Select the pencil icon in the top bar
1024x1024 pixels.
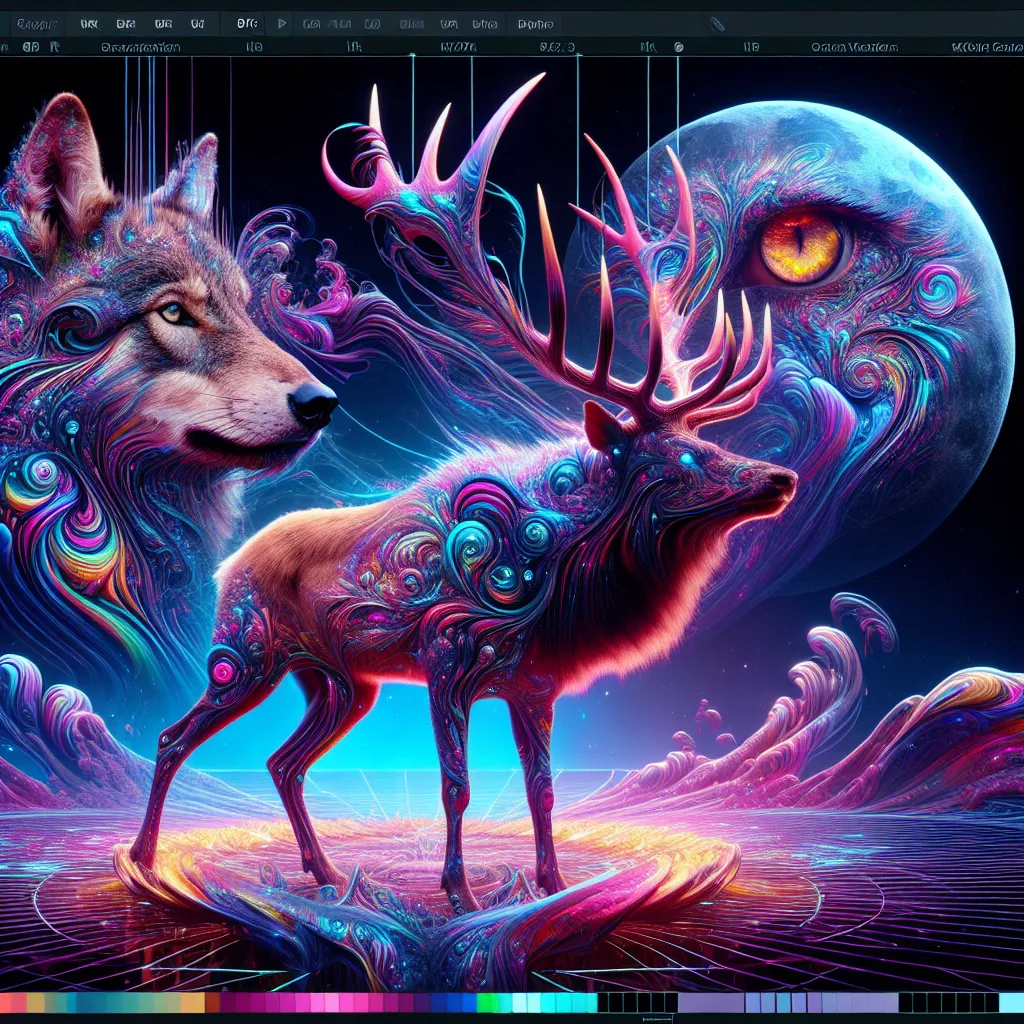point(716,23)
